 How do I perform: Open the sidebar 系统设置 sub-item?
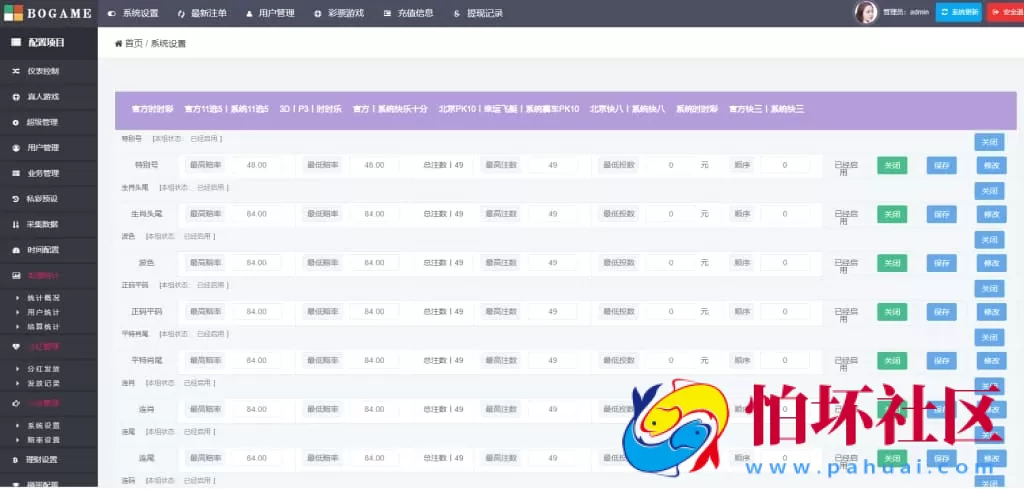coord(44,426)
